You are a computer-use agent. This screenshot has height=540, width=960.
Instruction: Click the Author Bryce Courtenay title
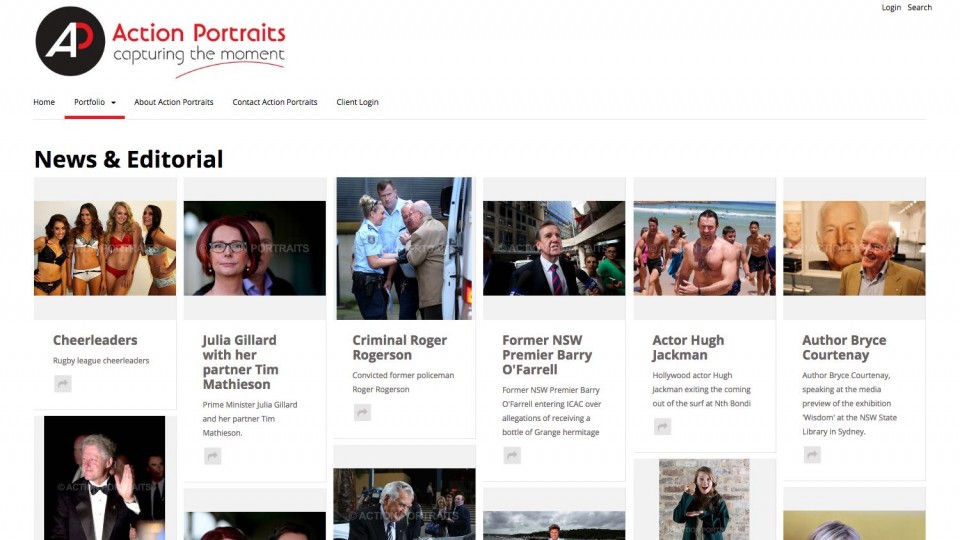(x=844, y=348)
